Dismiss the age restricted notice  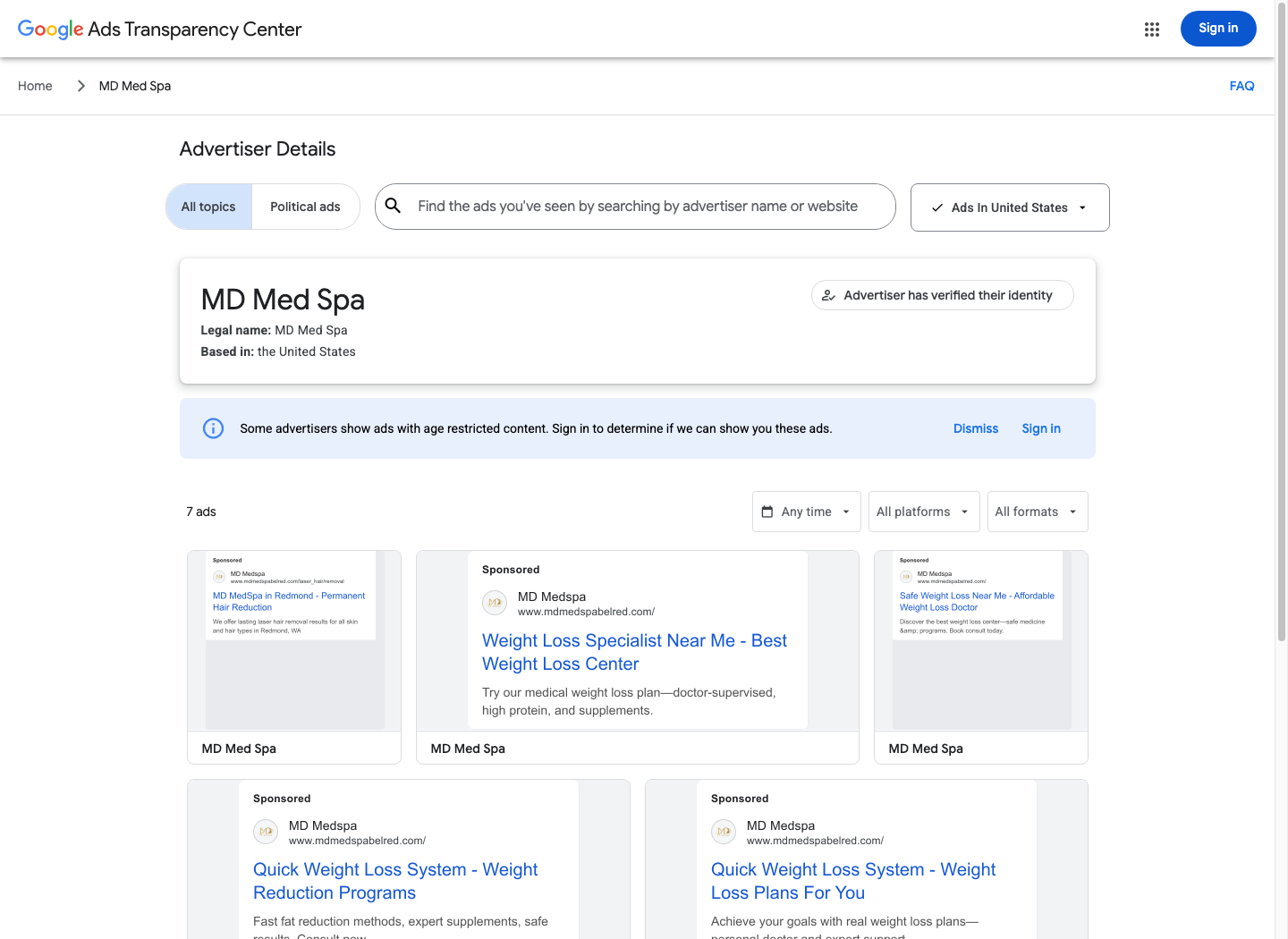pyautogui.click(x=976, y=428)
